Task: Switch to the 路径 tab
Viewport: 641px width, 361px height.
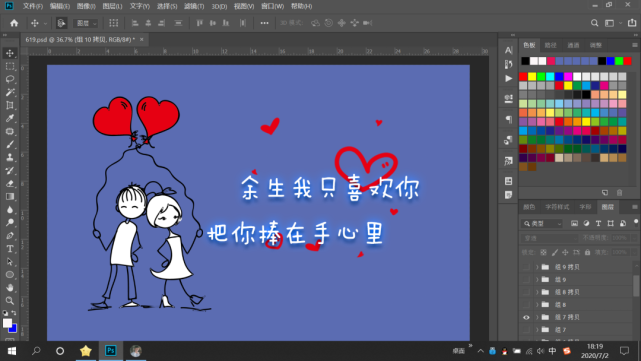Action: click(x=551, y=45)
